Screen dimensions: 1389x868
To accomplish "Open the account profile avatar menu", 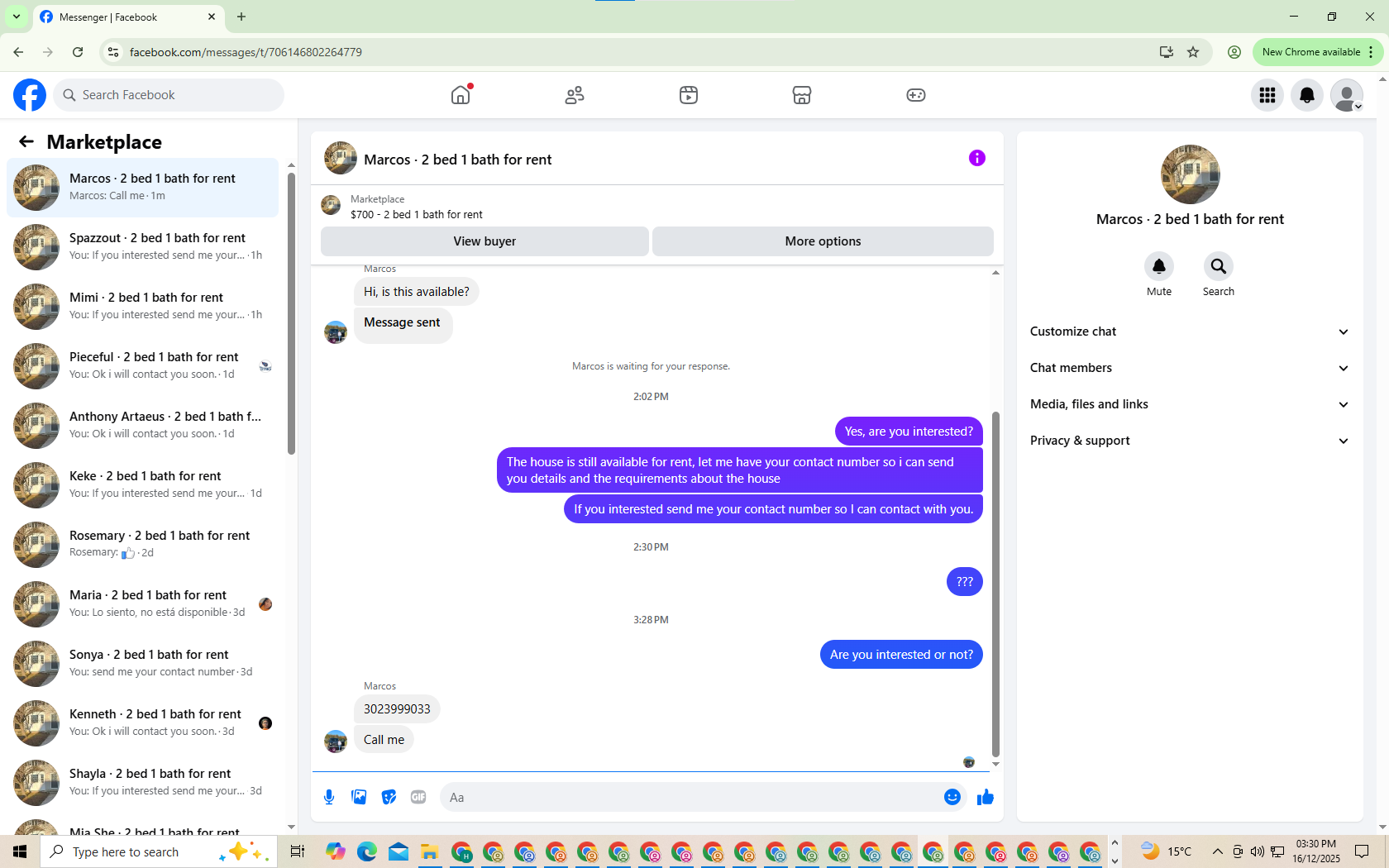I will [x=1347, y=95].
